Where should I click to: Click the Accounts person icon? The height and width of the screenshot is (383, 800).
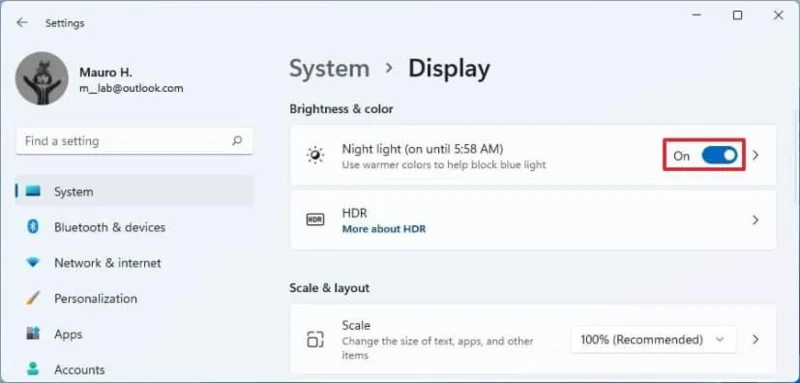(33, 369)
